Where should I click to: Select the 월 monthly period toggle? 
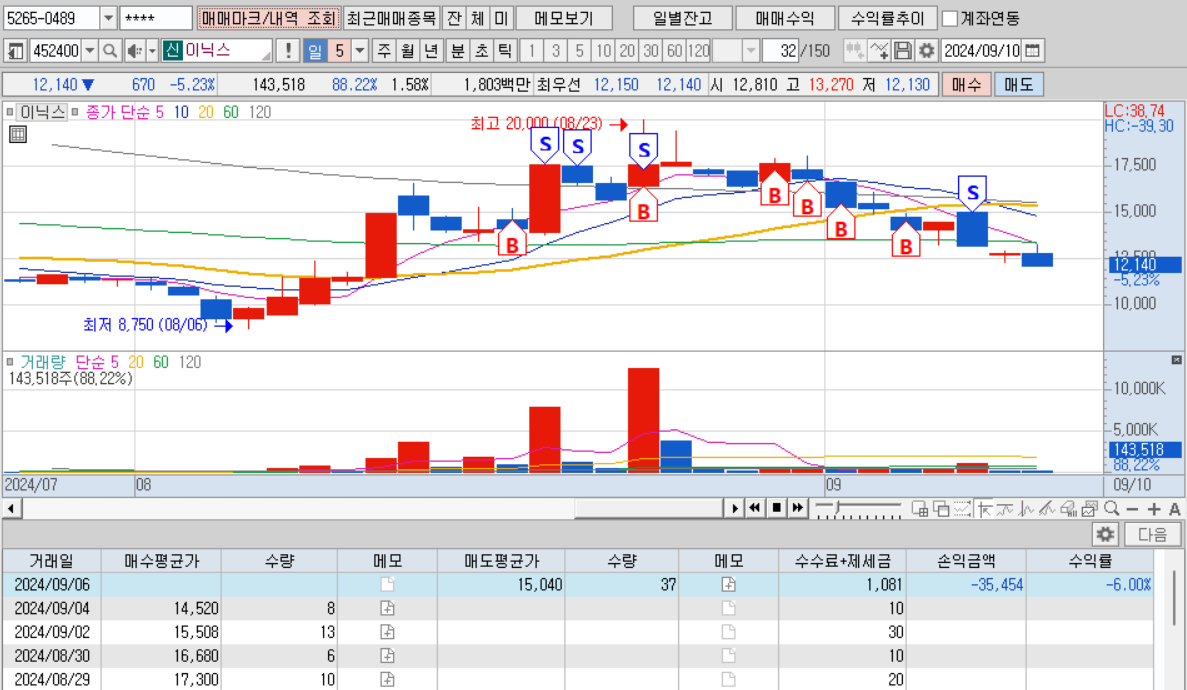pyautogui.click(x=408, y=51)
